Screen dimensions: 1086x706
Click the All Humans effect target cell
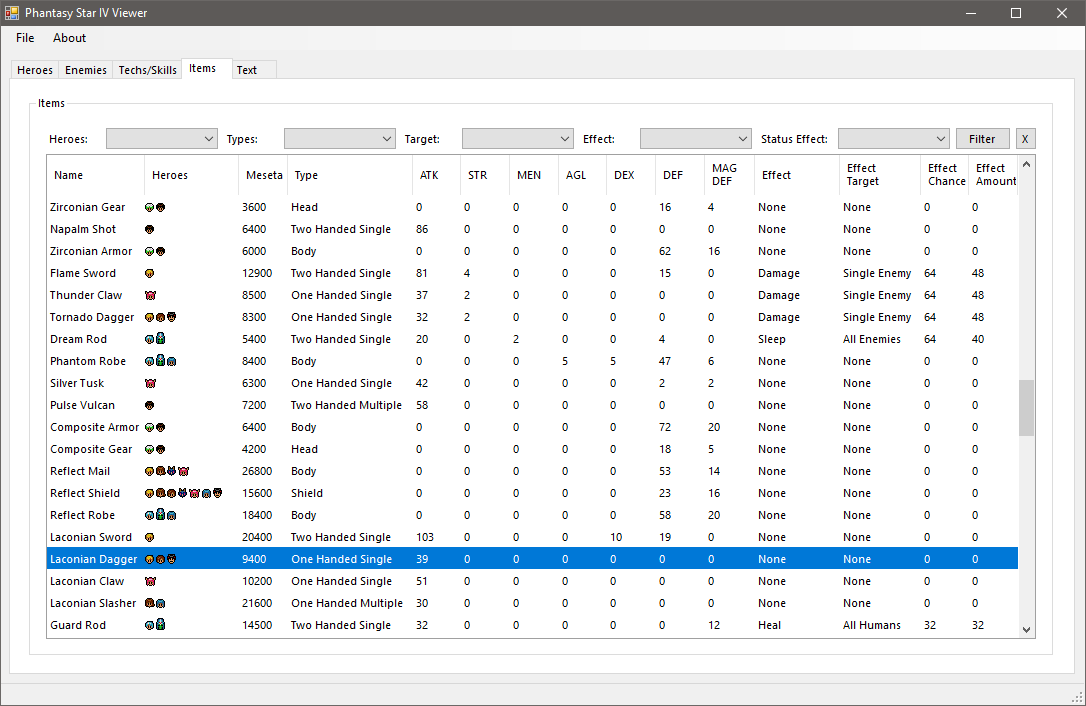[872, 626]
